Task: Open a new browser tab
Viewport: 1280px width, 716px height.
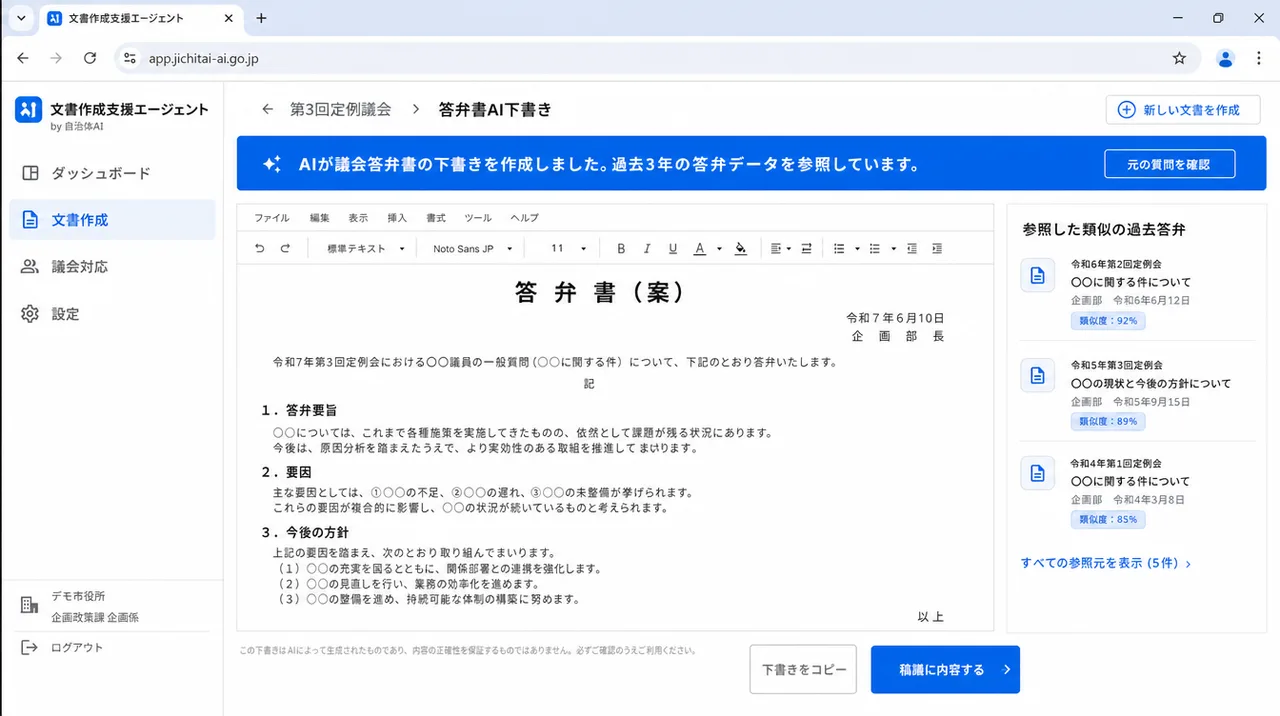Action: click(261, 18)
